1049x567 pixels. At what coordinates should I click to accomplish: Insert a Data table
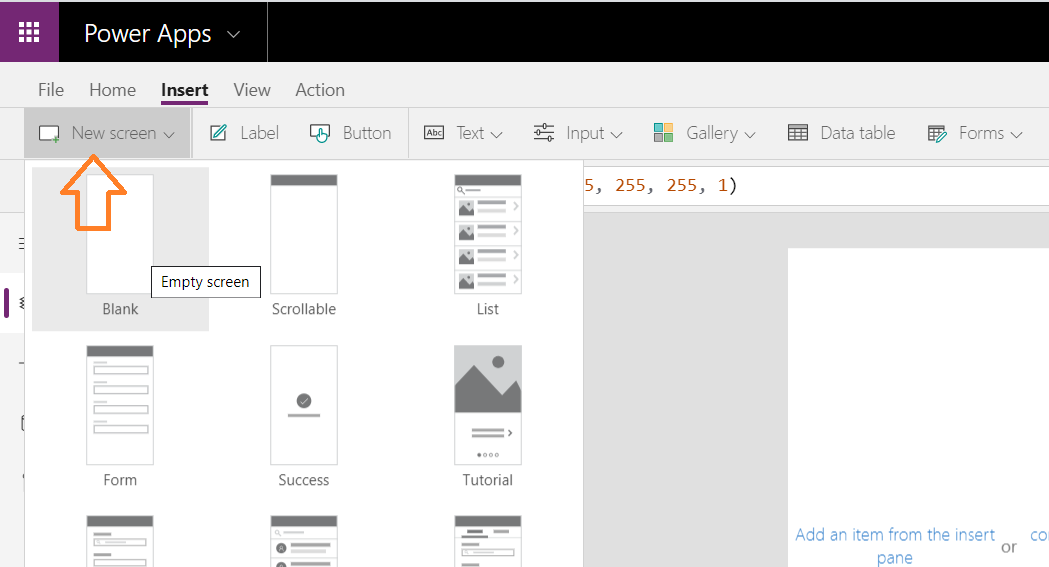click(842, 132)
